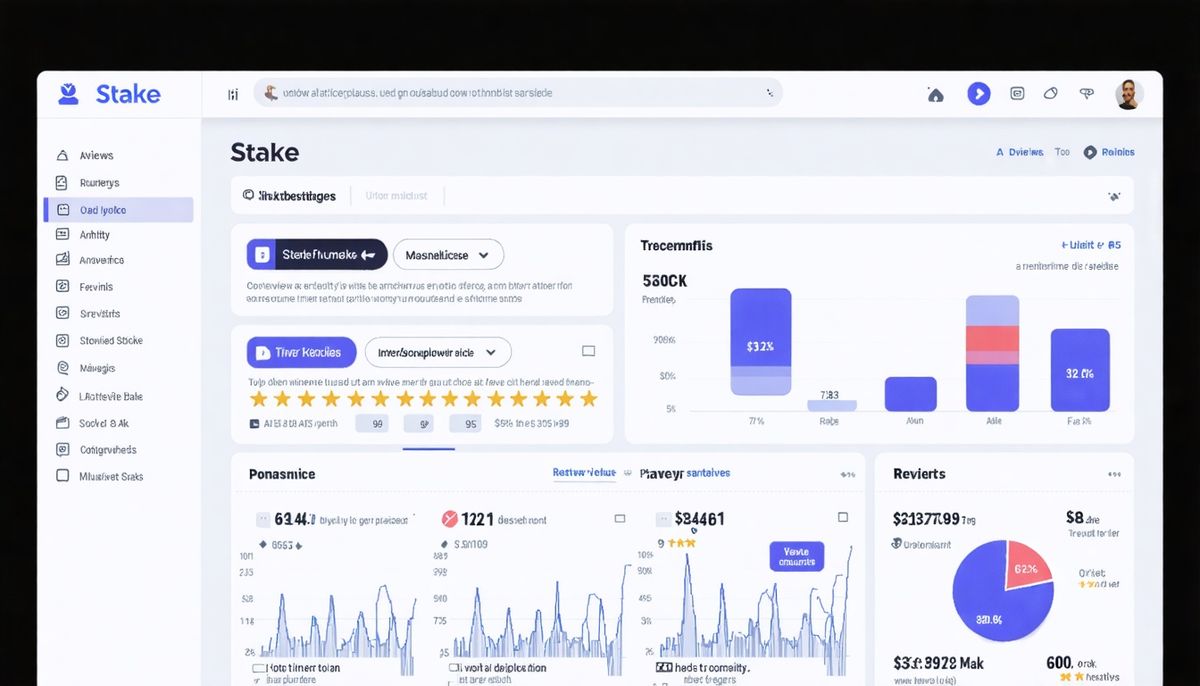Click the red circle icon beside 1221

[x=449, y=519]
